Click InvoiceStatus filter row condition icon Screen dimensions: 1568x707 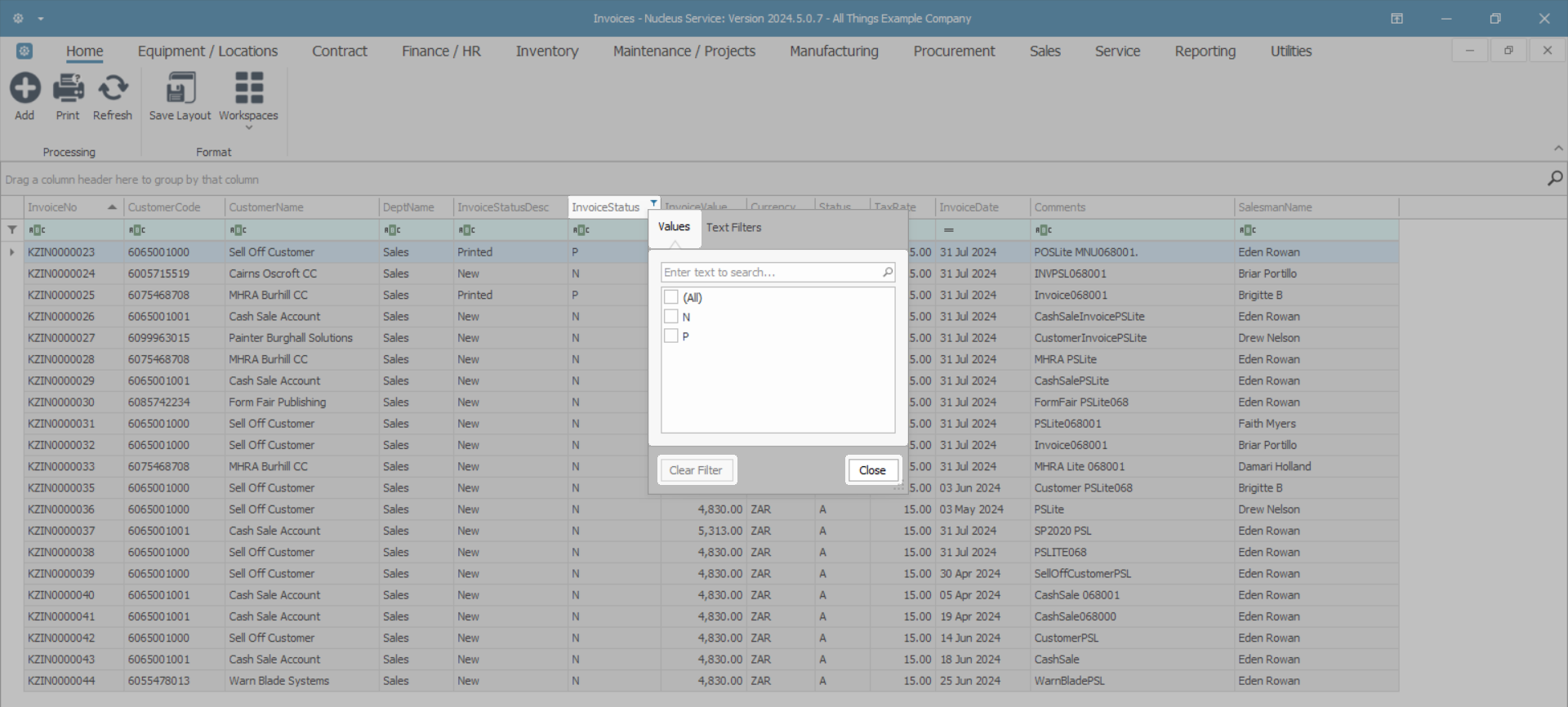(x=581, y=230)
